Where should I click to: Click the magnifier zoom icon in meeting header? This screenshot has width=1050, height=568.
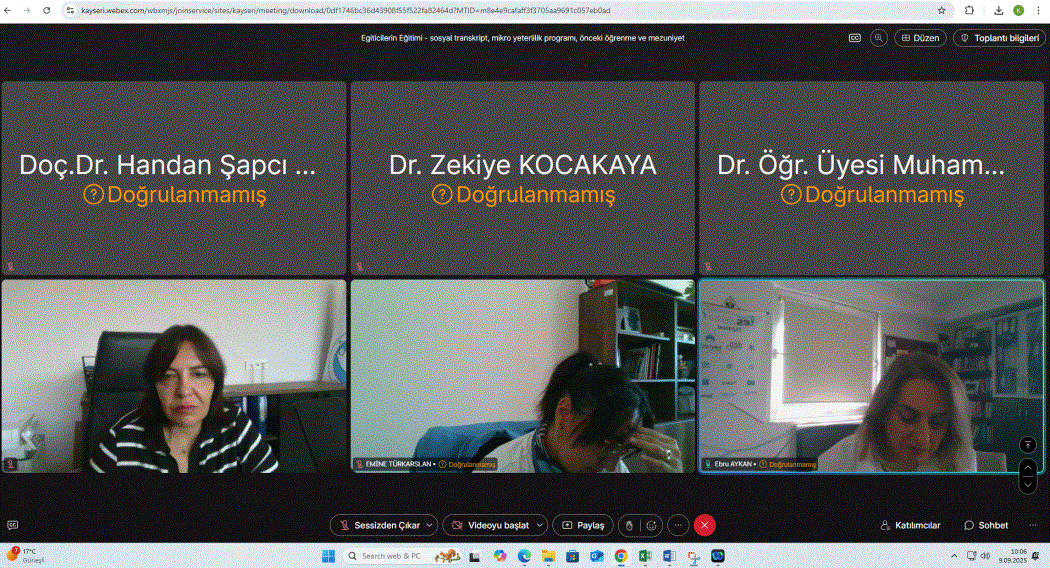(879, 38)
